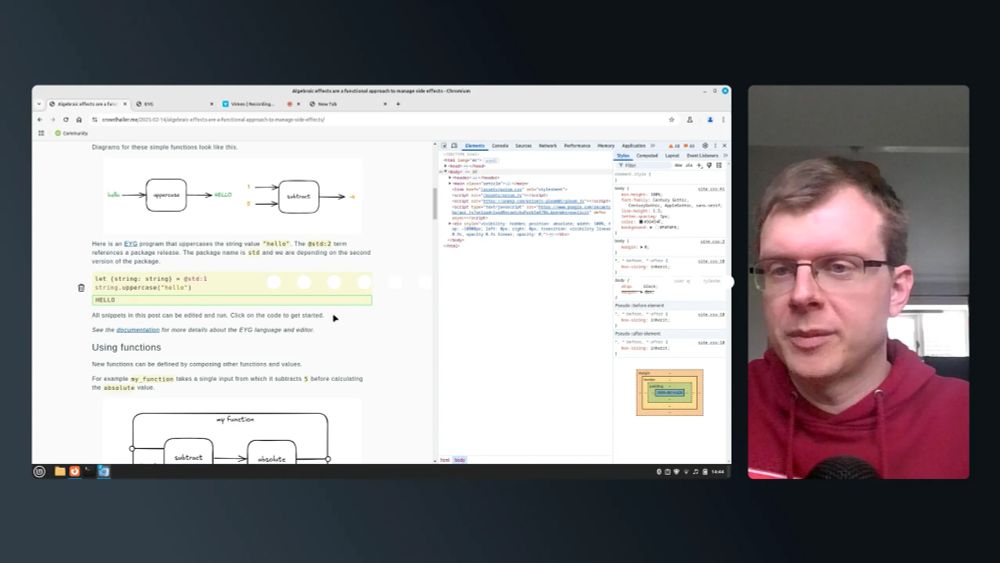Switch to the Algebraic effects browser tab
Viewport: 1000px width, 563px height.
pos(86,104)
